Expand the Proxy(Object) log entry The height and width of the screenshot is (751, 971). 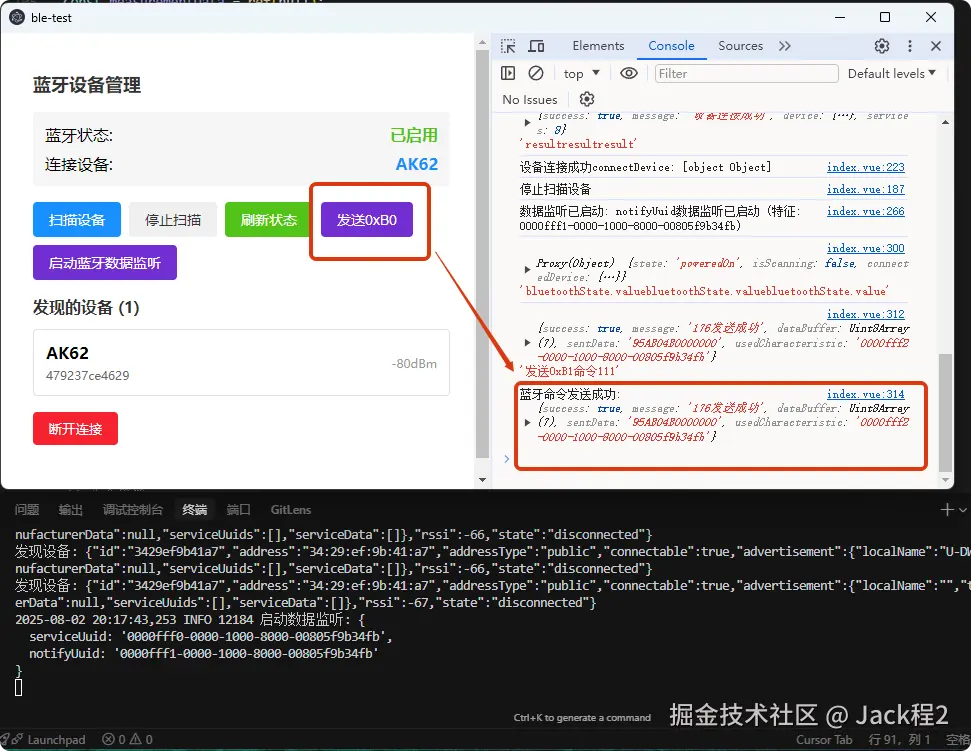click(x=527, y=270)
